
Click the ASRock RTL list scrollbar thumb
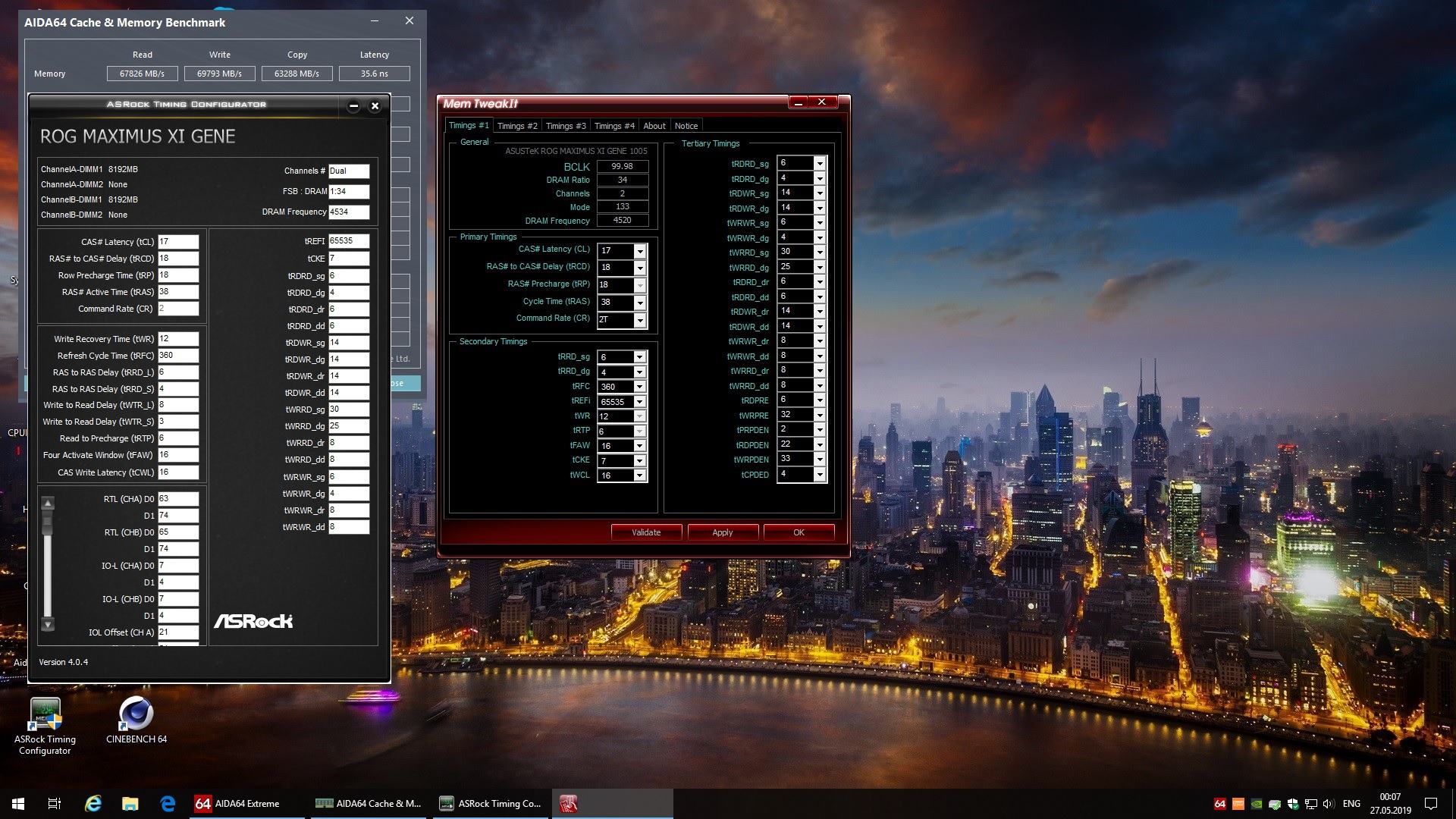48,522
